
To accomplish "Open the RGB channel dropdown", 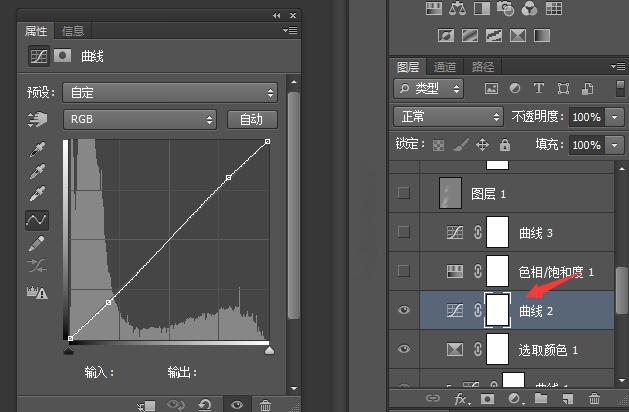I will click(140, 120).
